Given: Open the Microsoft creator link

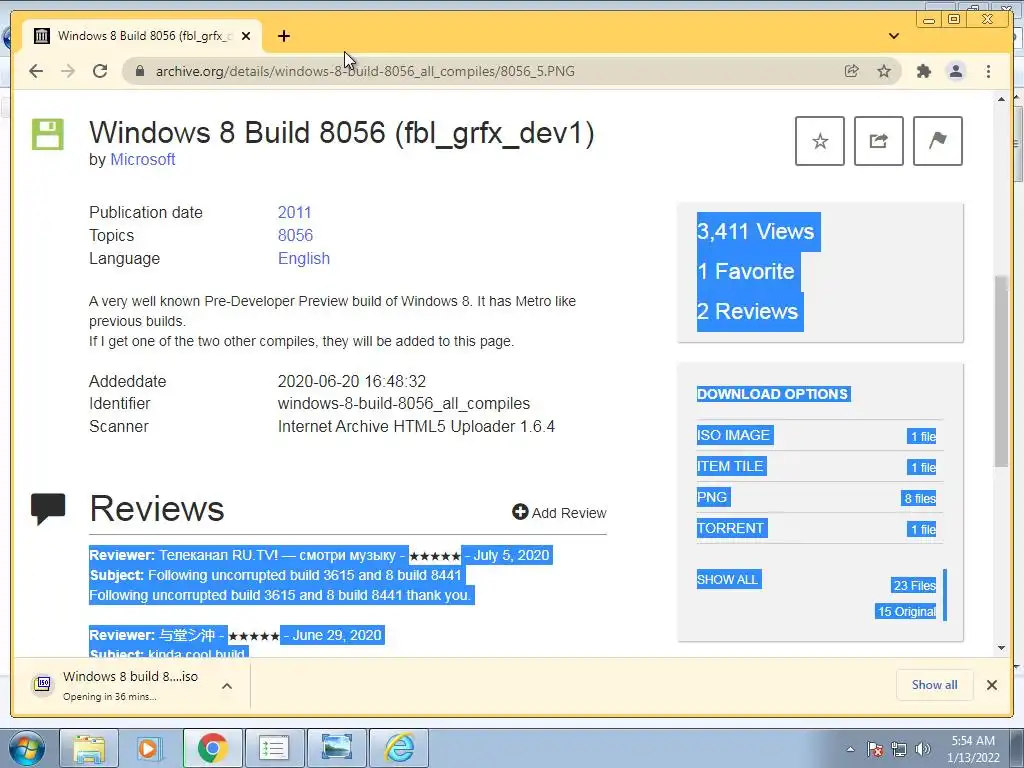Looking at the screenshot, I should 142,159.
